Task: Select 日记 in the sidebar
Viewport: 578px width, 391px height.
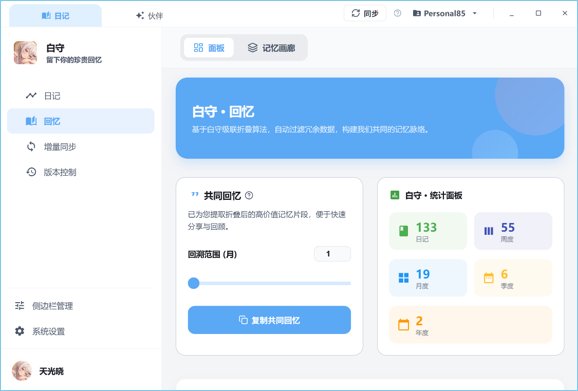Action: pyautogui.click(x=81, y=96)
